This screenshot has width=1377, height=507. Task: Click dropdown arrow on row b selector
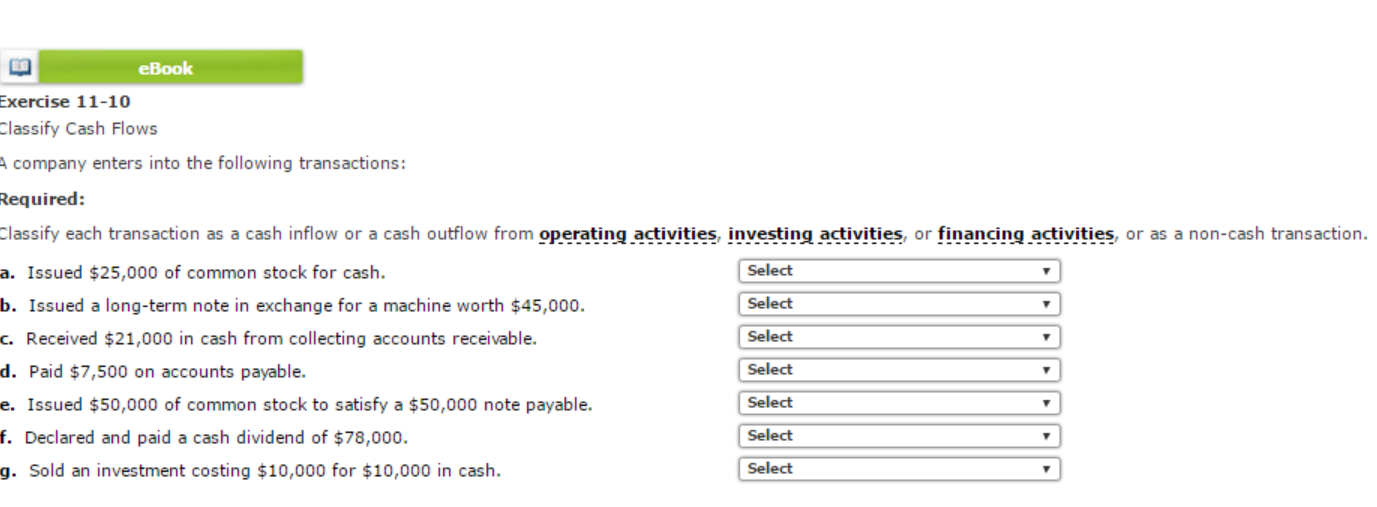pos(1046,304)
